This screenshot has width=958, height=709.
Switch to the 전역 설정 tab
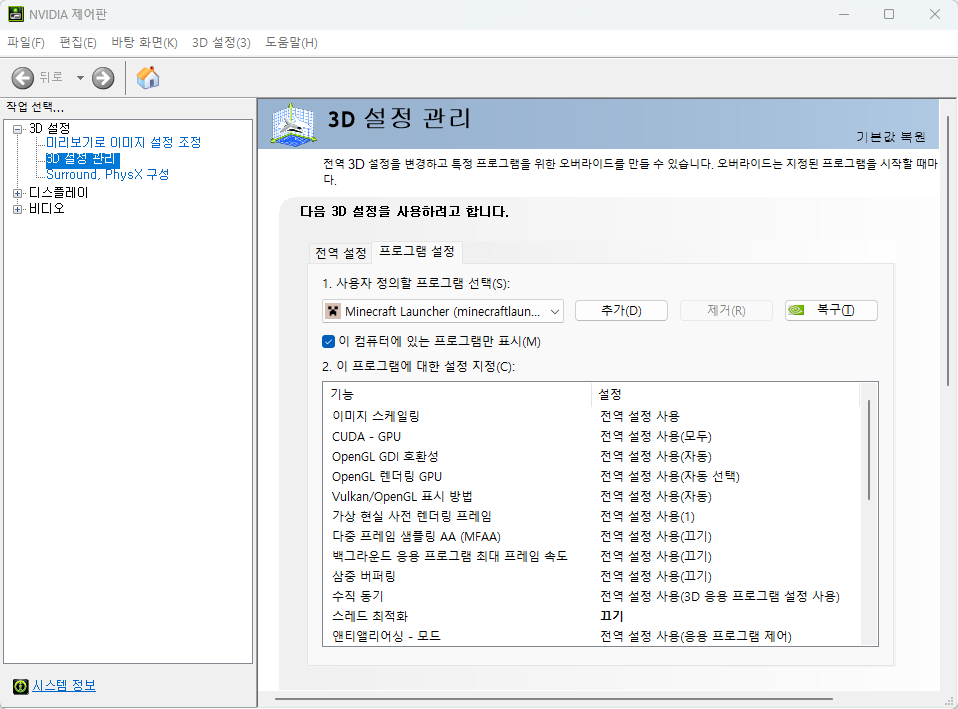(340, 253)
